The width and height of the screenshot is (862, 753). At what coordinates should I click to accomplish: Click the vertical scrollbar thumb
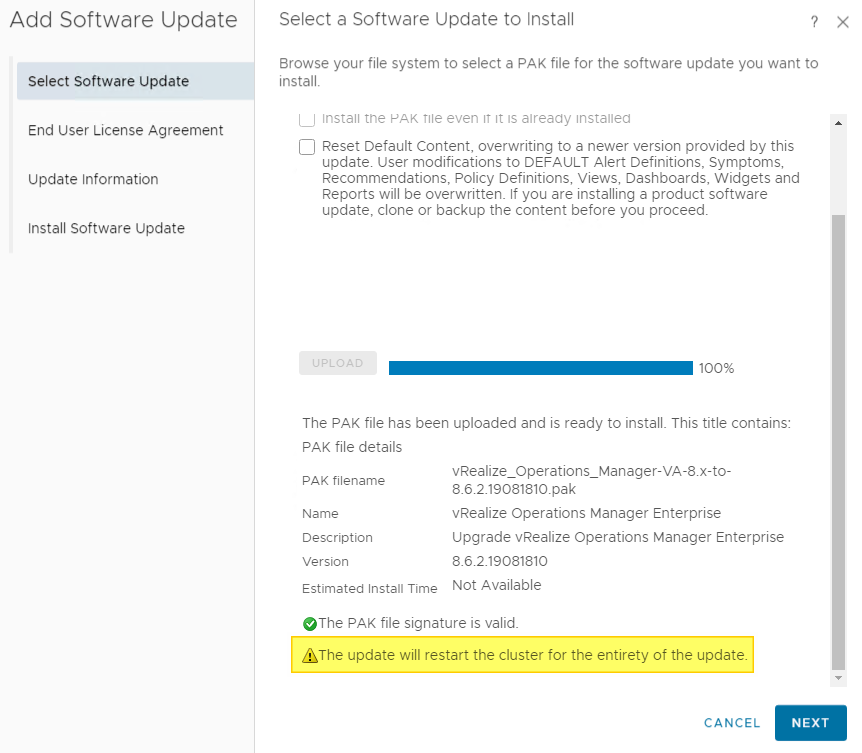click(838, 440)
